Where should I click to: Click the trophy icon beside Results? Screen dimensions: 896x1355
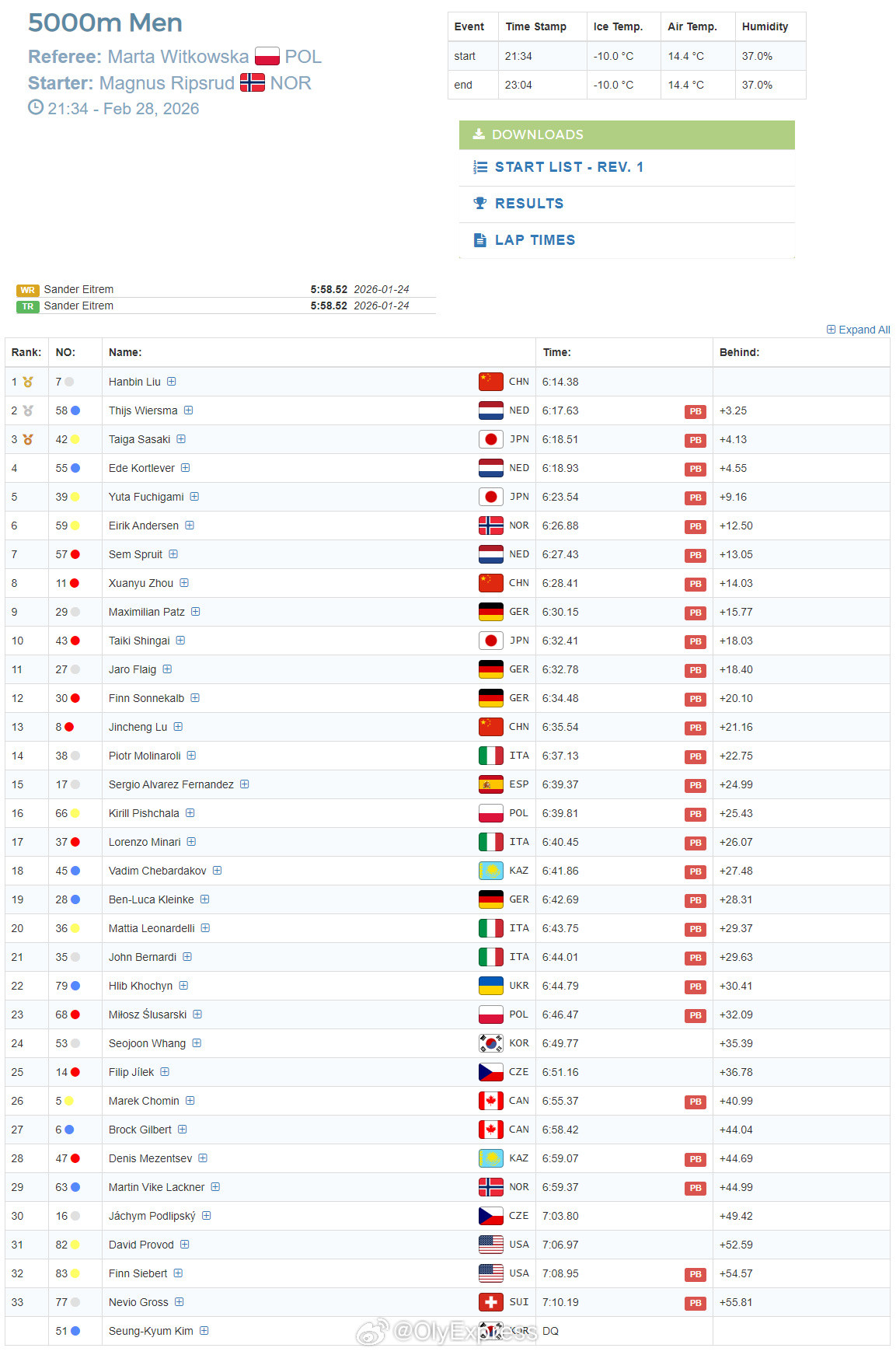tap(480, 203)
